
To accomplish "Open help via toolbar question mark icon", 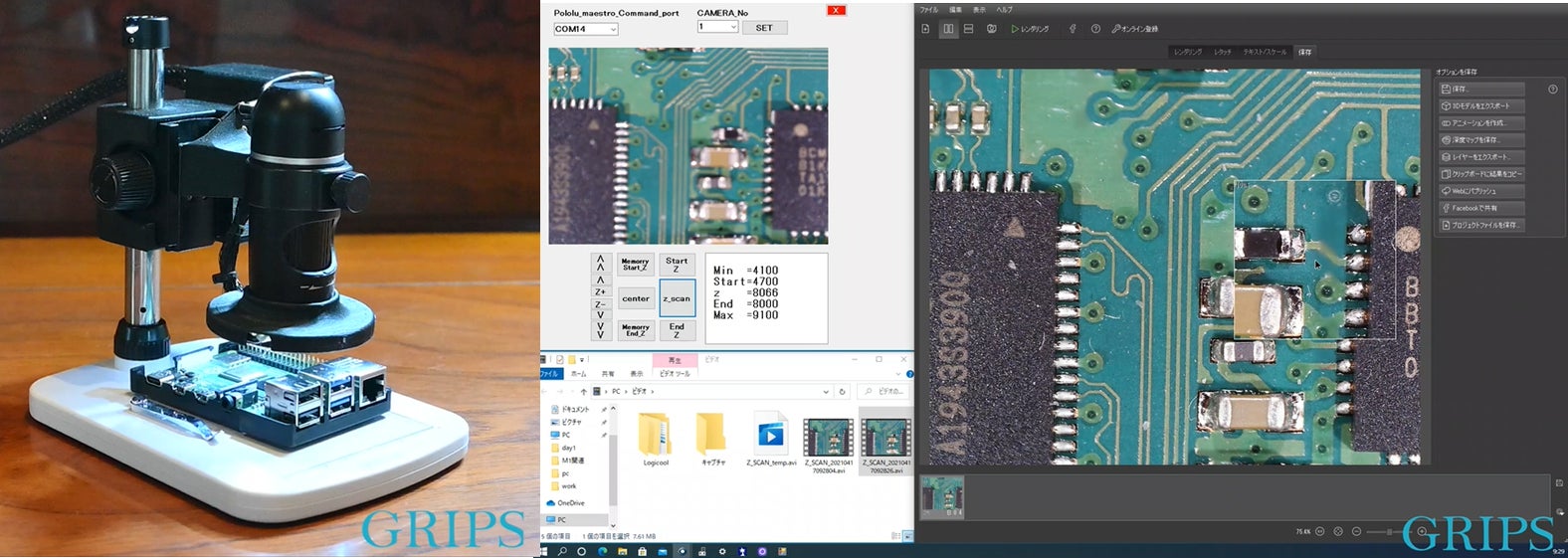I will click(1095, 29).
